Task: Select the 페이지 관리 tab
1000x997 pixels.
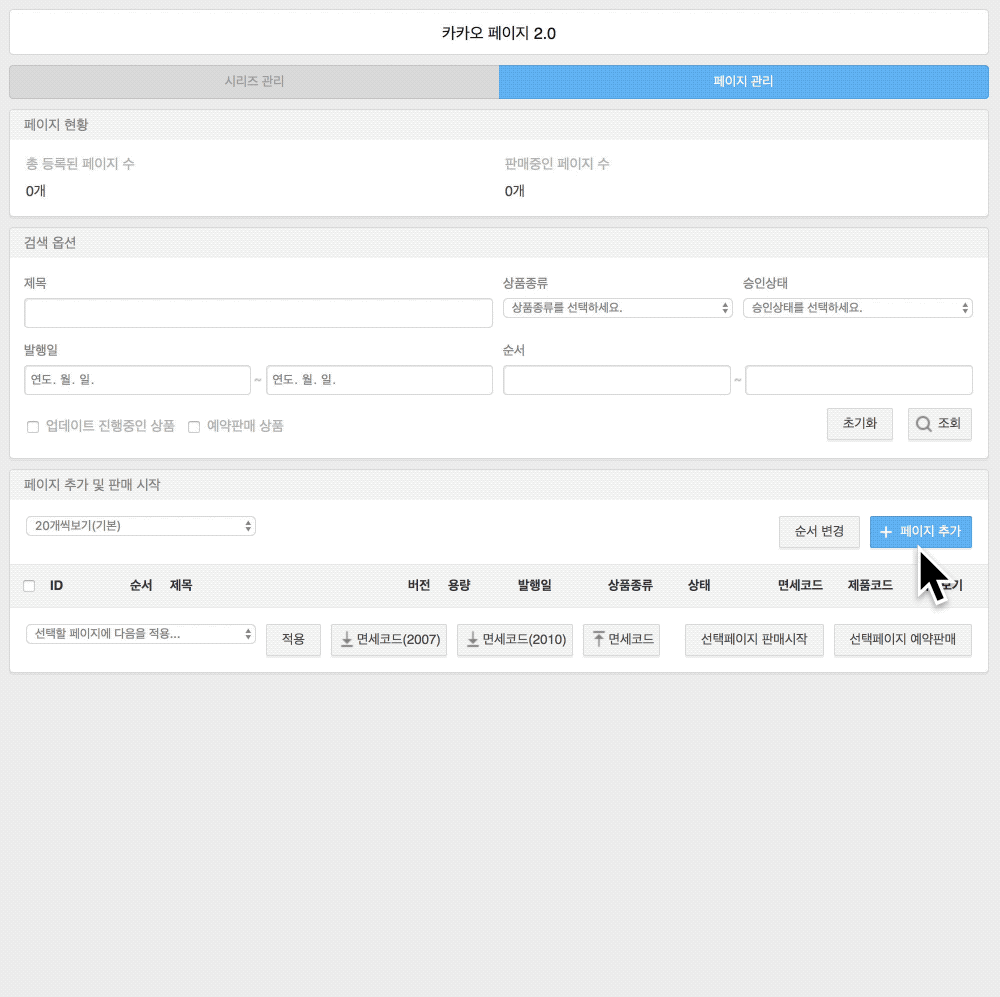Action: pos(744,81)
